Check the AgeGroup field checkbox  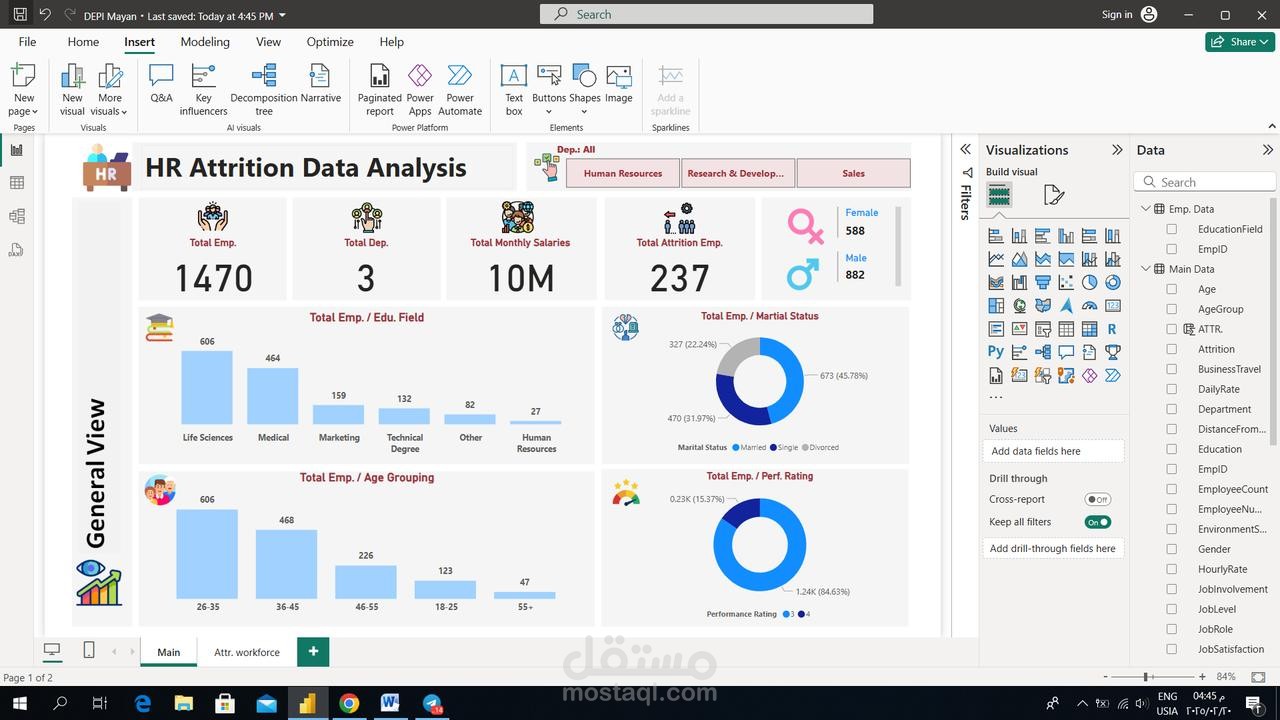click(x=1172, y=309)
